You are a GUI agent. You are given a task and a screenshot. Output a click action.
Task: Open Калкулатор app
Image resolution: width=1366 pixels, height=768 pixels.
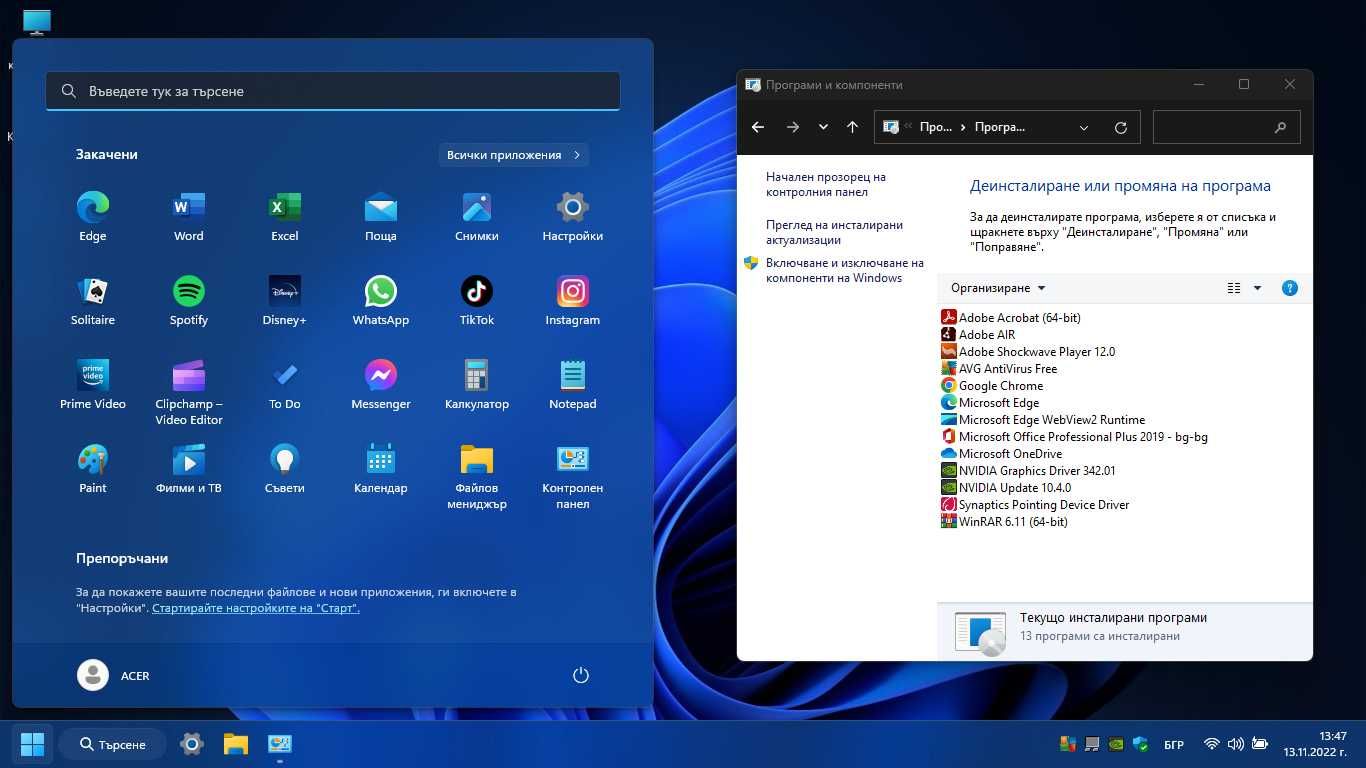point(477,385)
